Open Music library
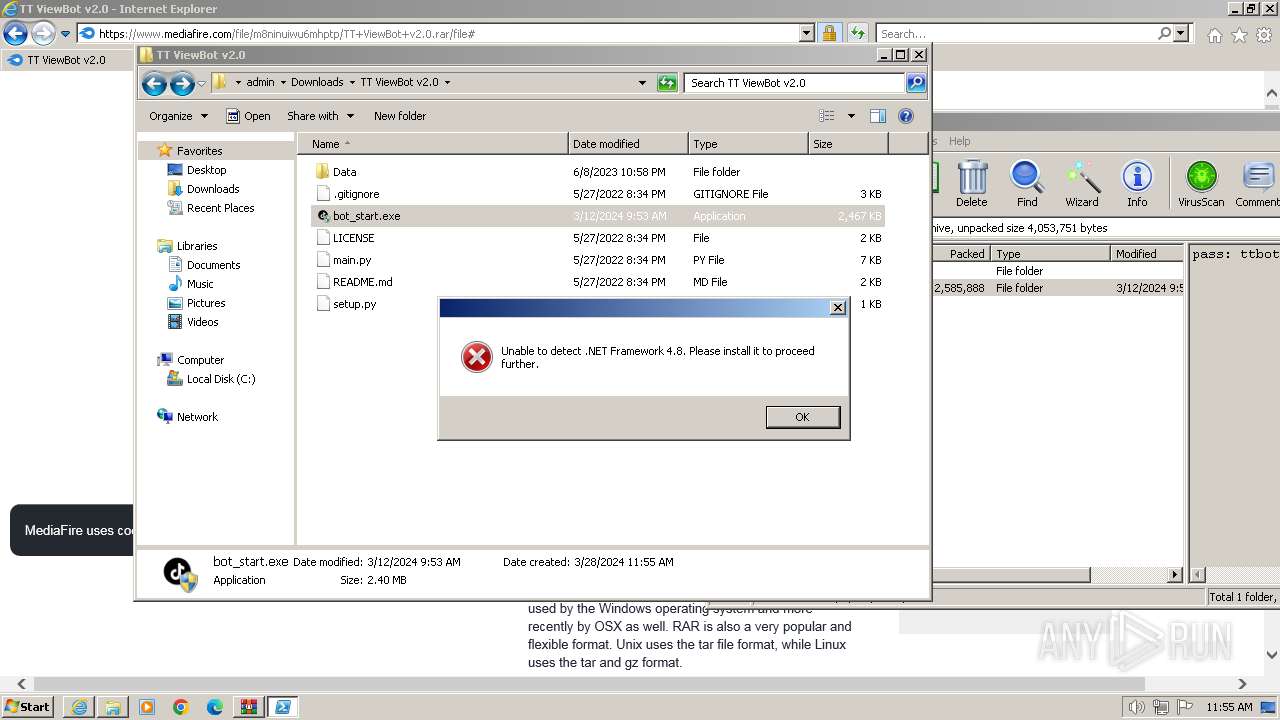Screen dimensions: 1280x720 [200, 284]
